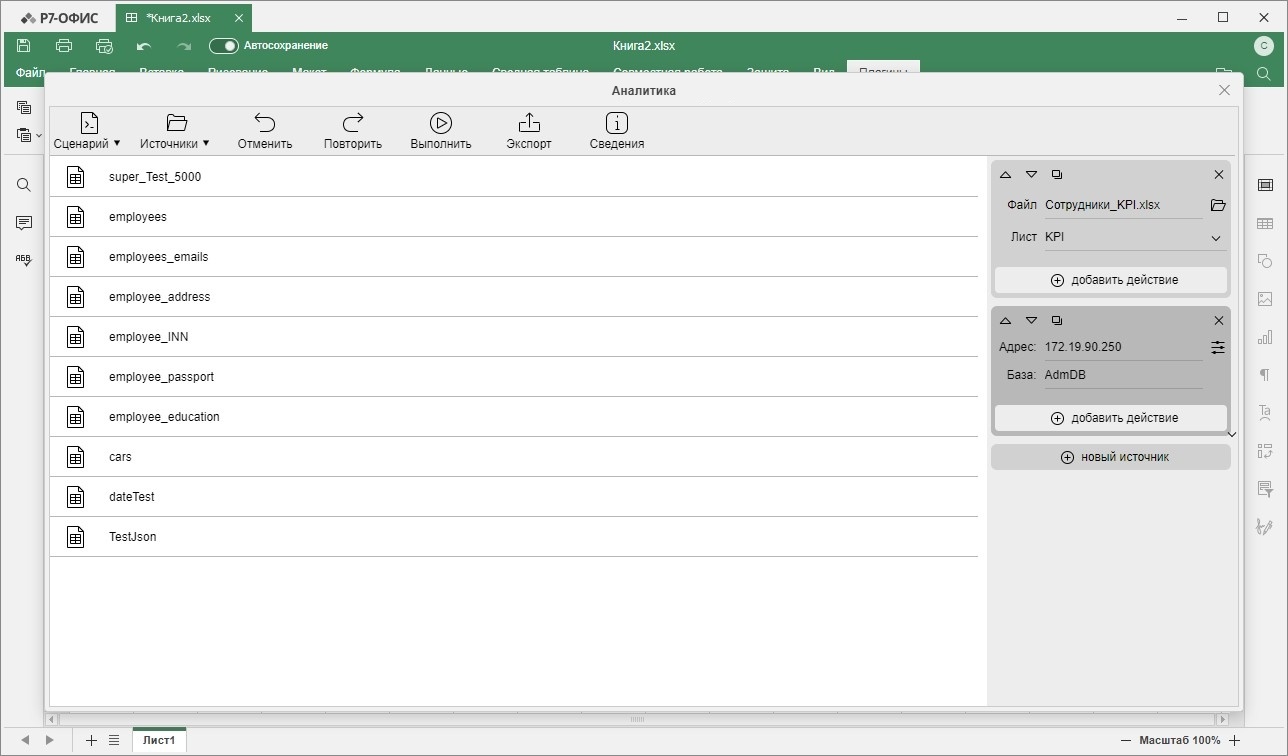Expand the Лист KPI dropdown
Screen dimensions: 1288x756
point(1216,238)
